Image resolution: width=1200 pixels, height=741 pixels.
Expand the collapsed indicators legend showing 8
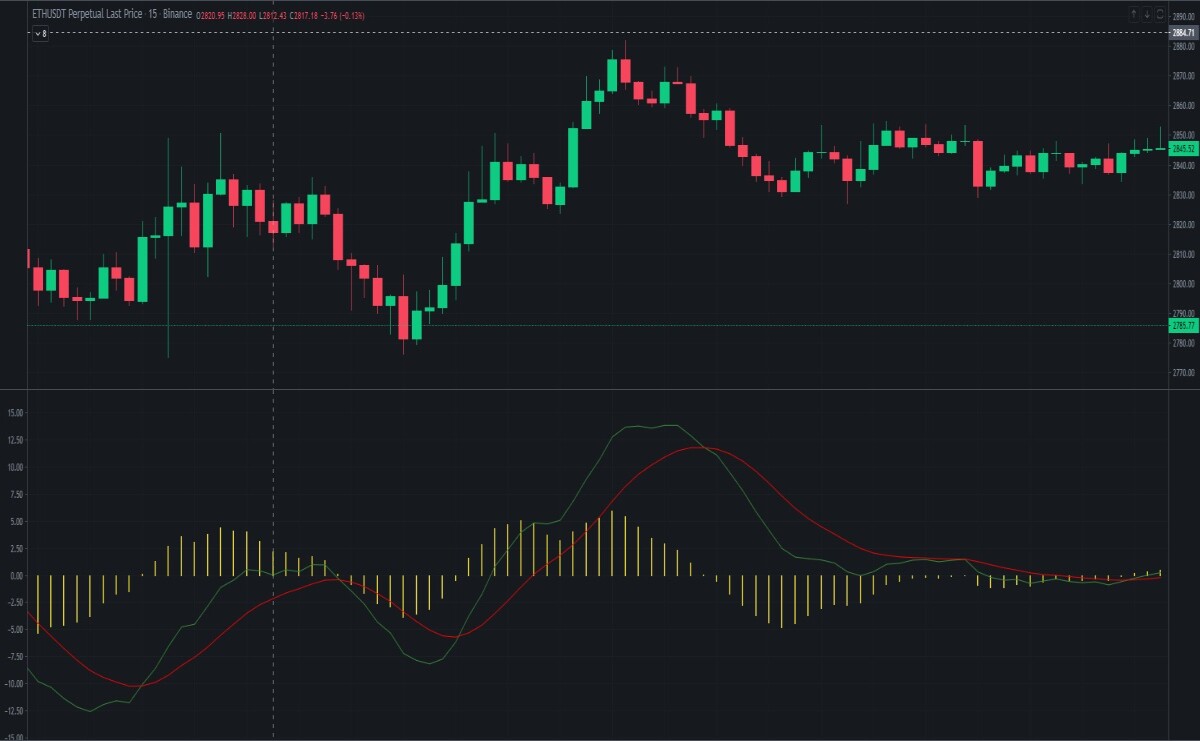click(41, 33)
